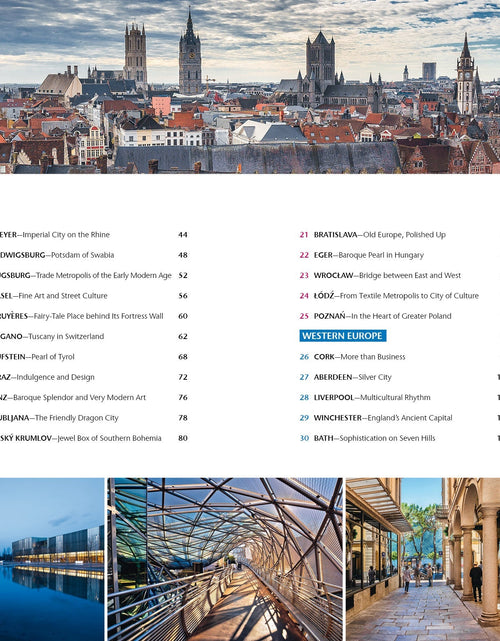Select entry 'ŁÓDŹ—From Textile Metropolis to City of Culture'
This screenshot has width=500, height=641.
[396, 296]
